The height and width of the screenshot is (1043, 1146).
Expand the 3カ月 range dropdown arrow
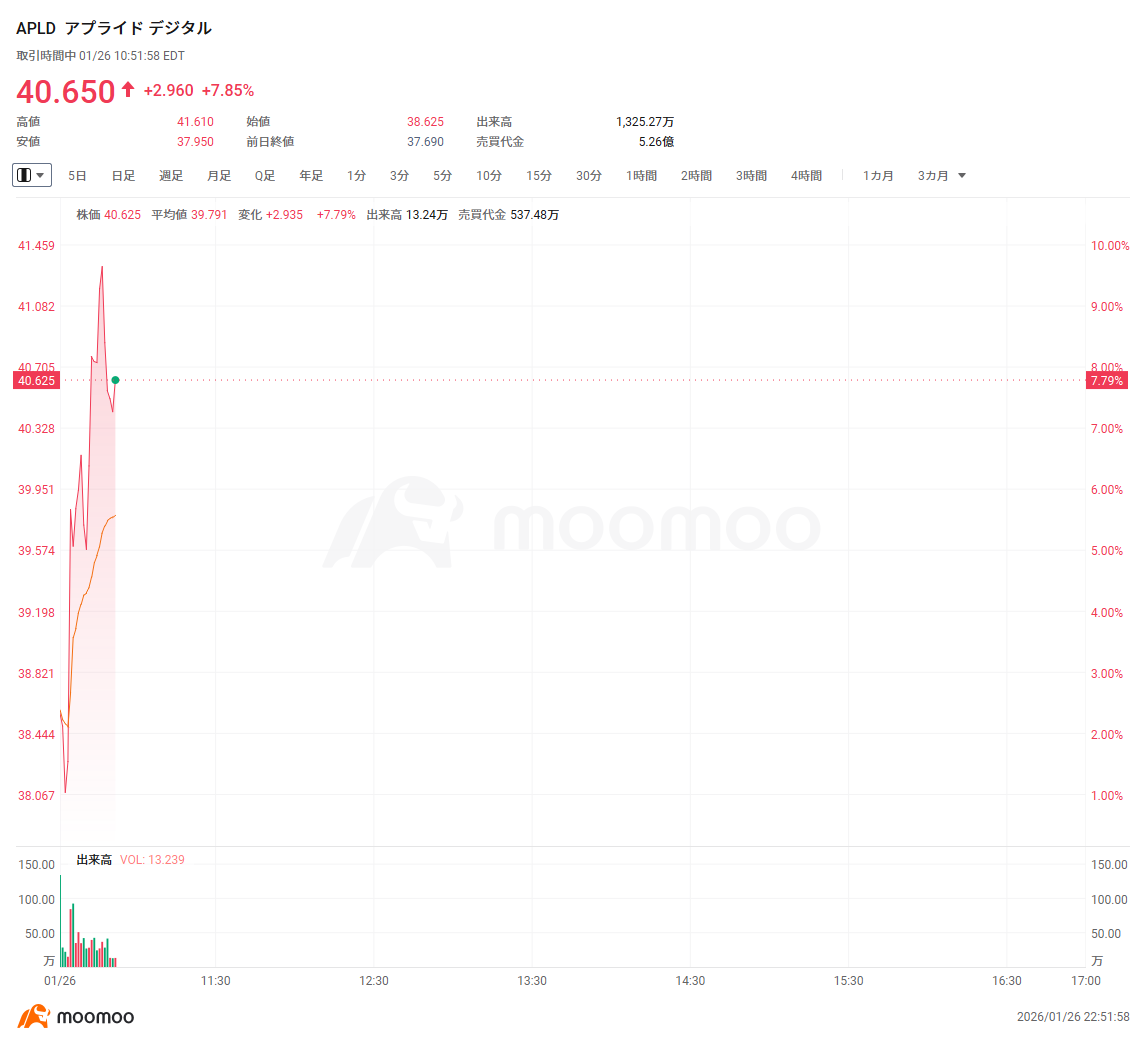962,176
